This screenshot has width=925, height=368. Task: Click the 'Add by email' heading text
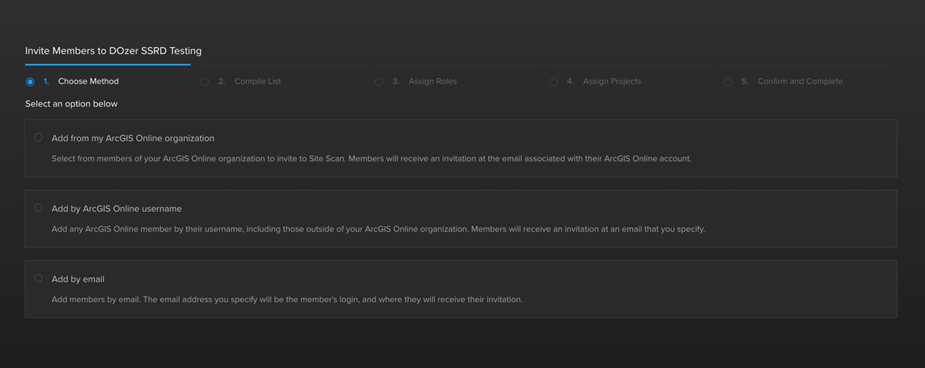click(78, 280)
